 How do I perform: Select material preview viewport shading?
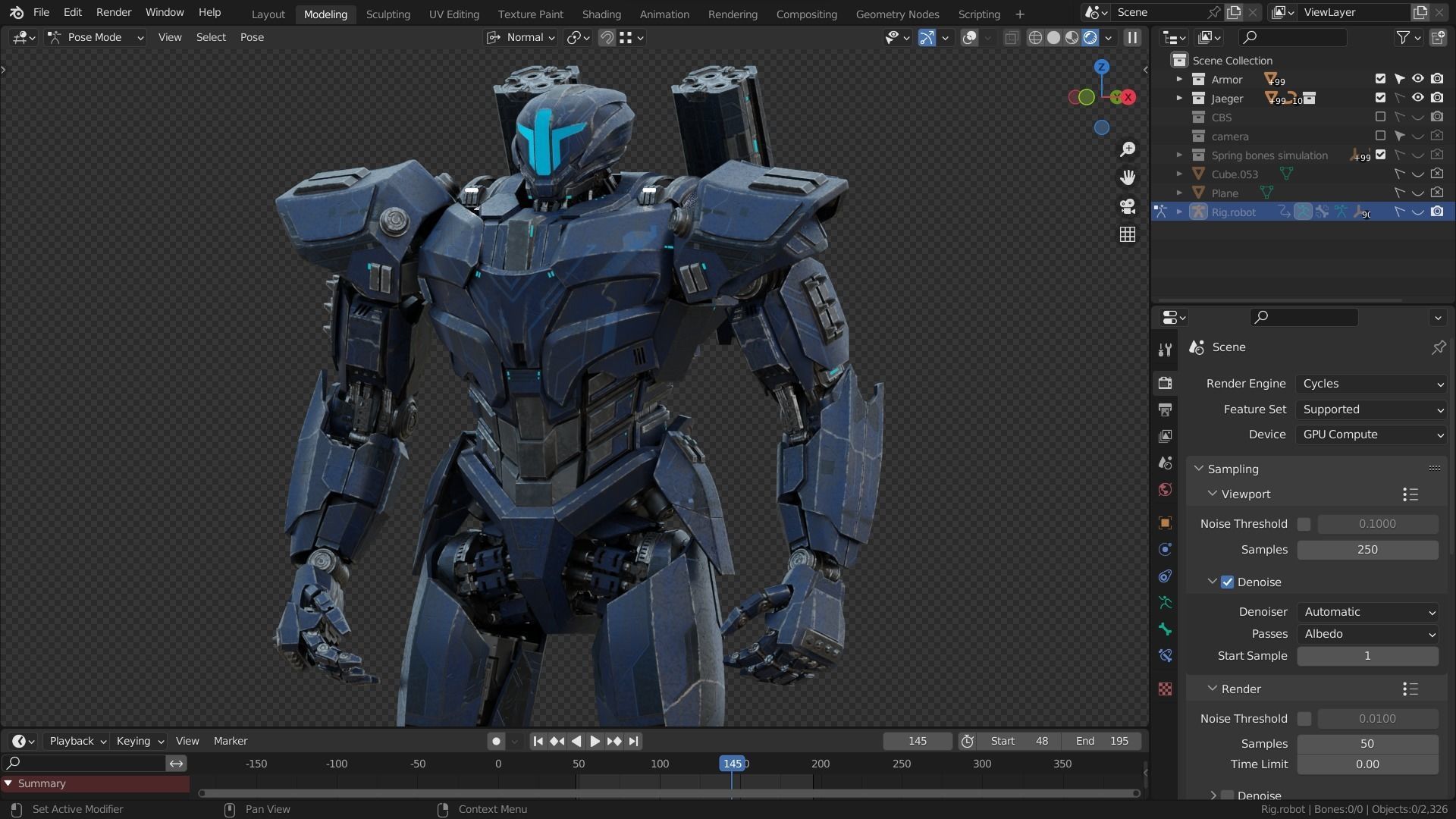pyautogui.click(x=1072, y=37)
